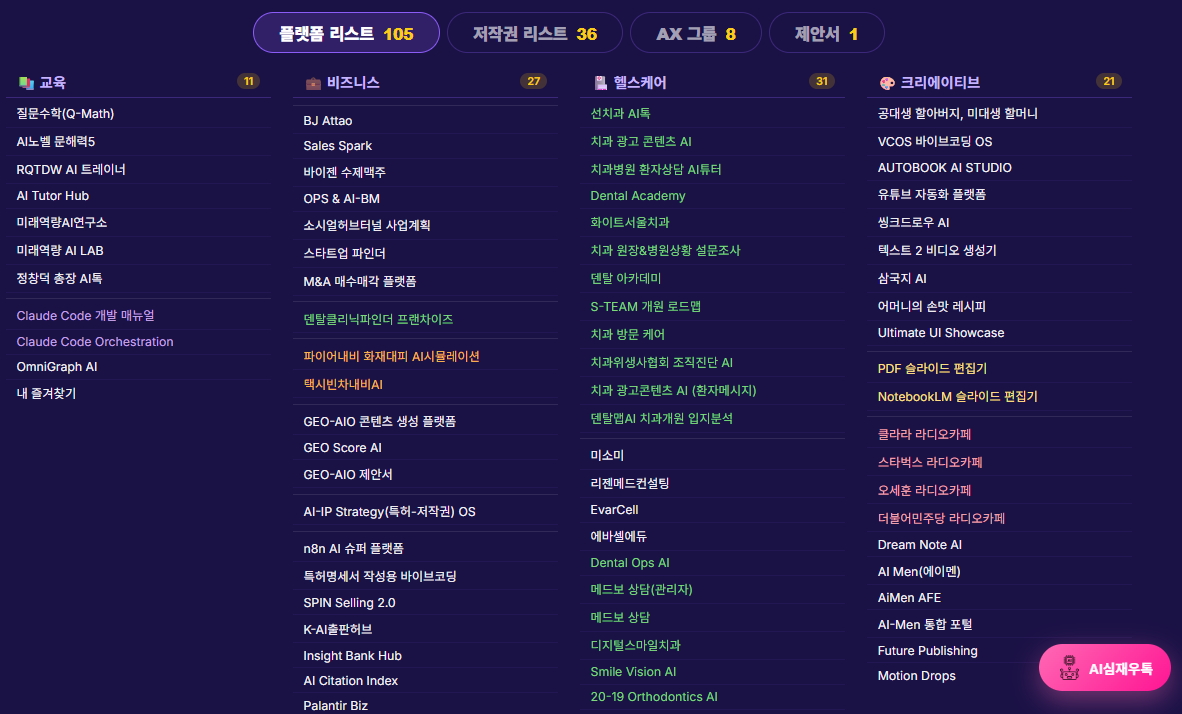Click the education category book icon
The height and width of the screenshot is (714, 1182).
pos(26,83)
